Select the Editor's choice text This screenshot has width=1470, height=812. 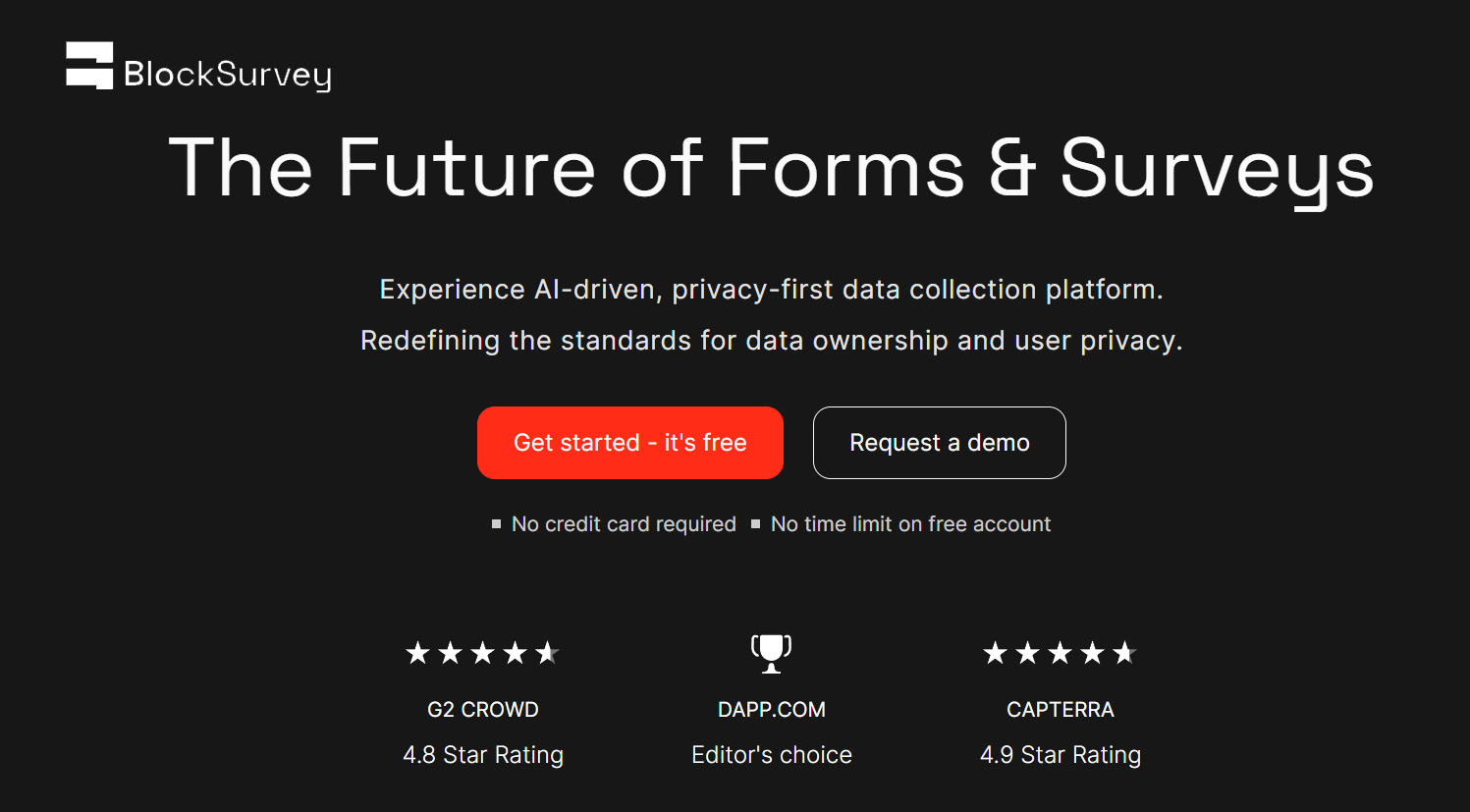772,754
